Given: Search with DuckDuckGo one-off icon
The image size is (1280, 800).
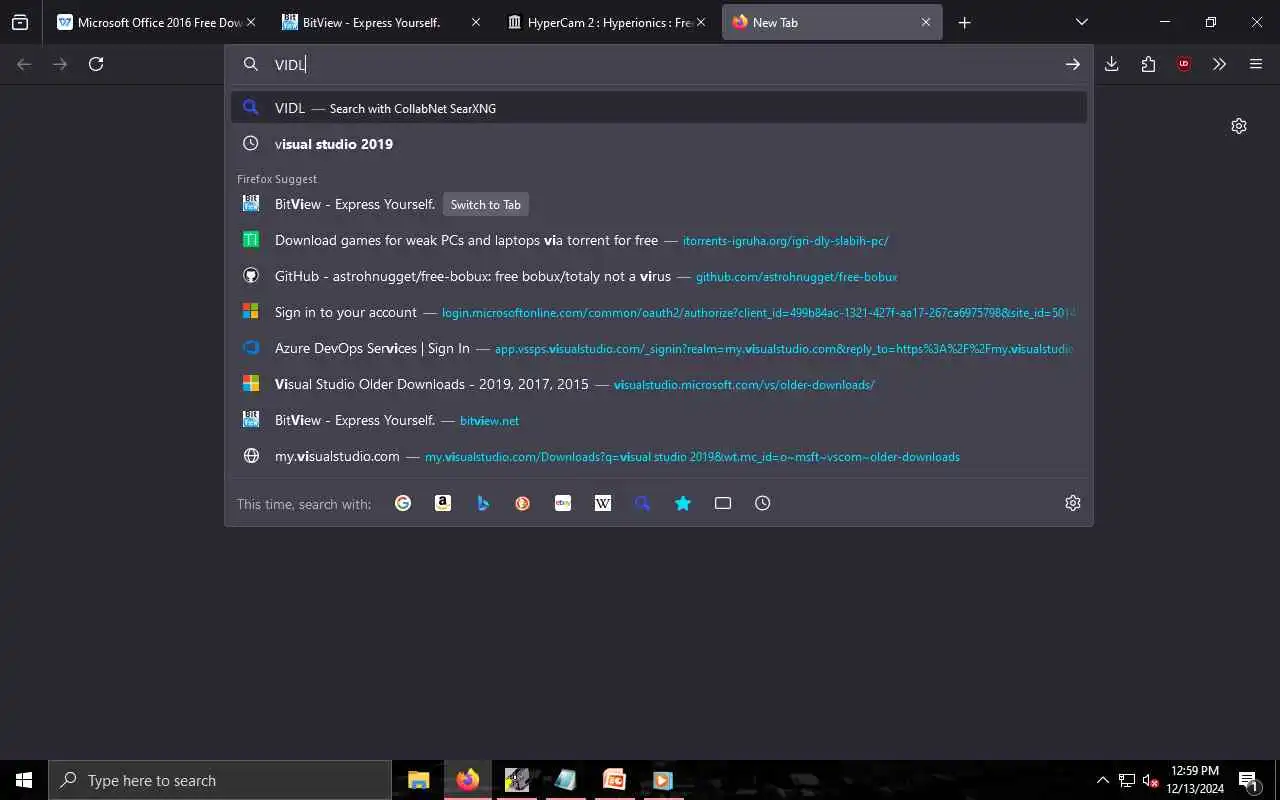Looking at the screenshot, I should [x=523, y=503].
